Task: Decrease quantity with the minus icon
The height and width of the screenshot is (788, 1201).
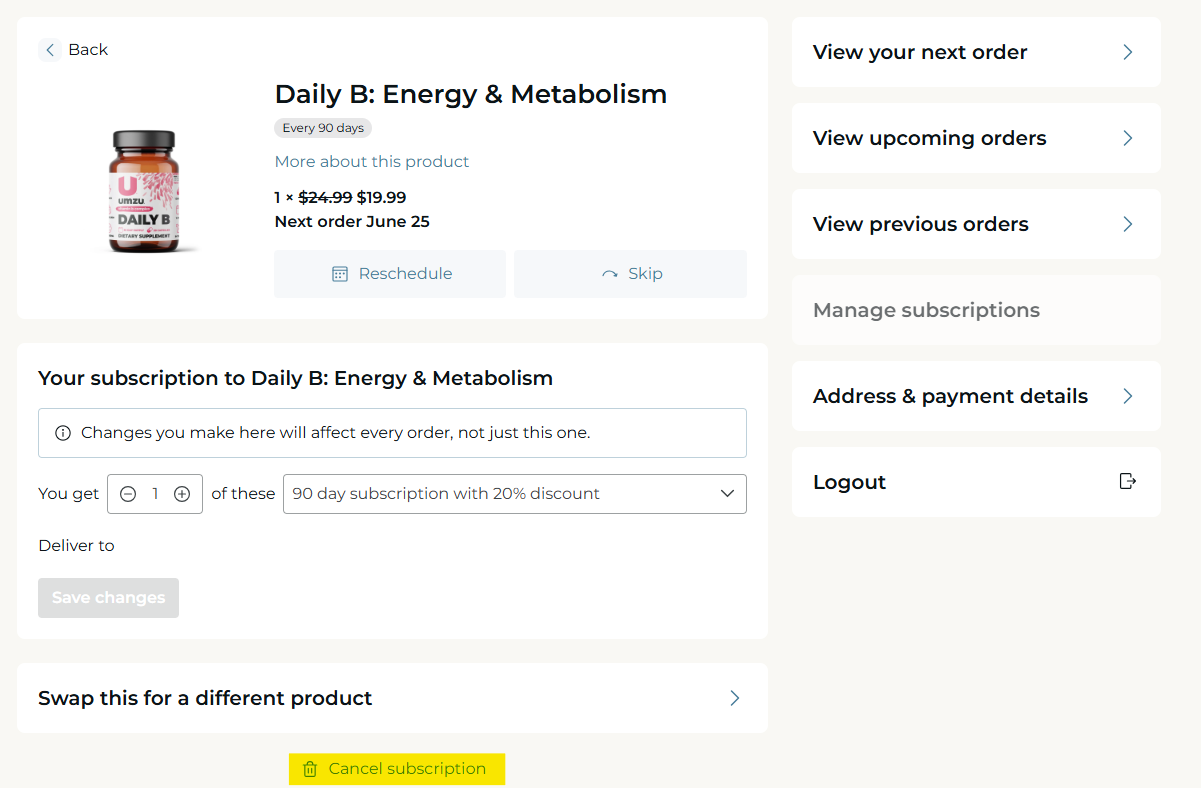Action: coord(128,494)
